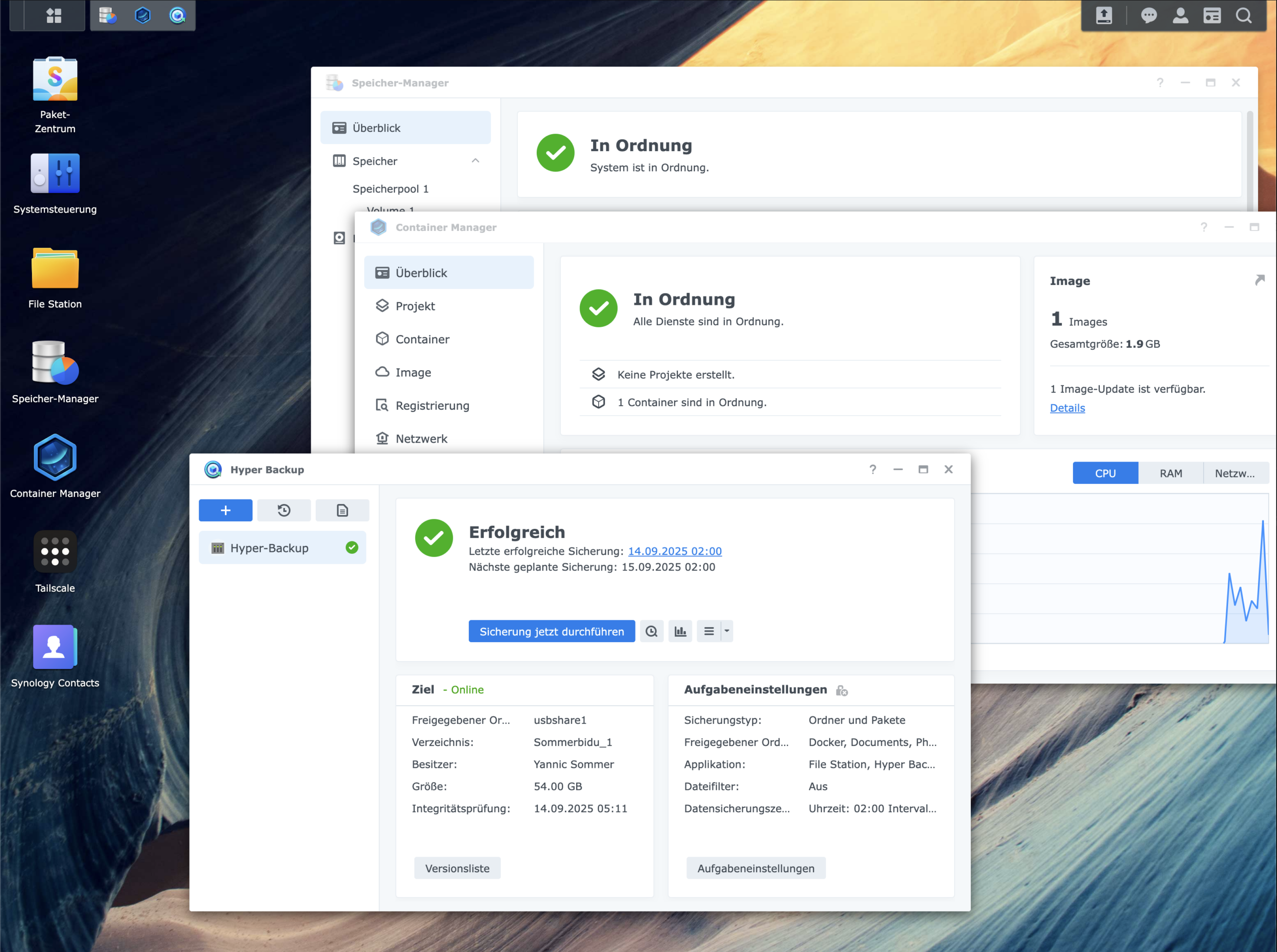Switch to the RAM tab
Viewport: 1277px width, 952px height.
1170,473
